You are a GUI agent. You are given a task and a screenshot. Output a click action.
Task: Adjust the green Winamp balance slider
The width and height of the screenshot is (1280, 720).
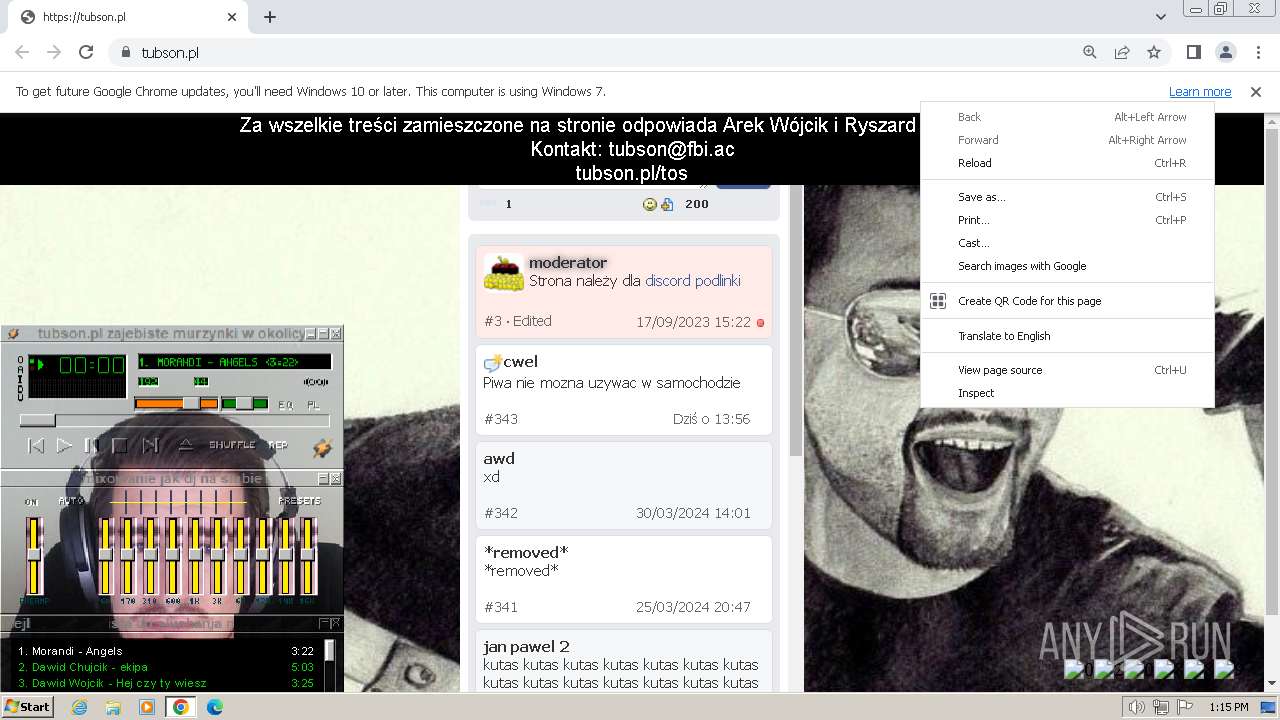coord(245,403)
